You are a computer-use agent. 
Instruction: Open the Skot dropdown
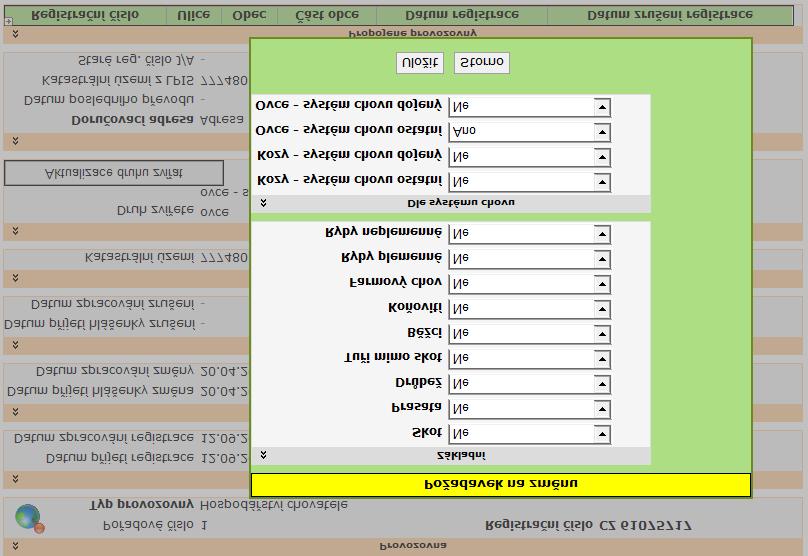click(530, 433)
